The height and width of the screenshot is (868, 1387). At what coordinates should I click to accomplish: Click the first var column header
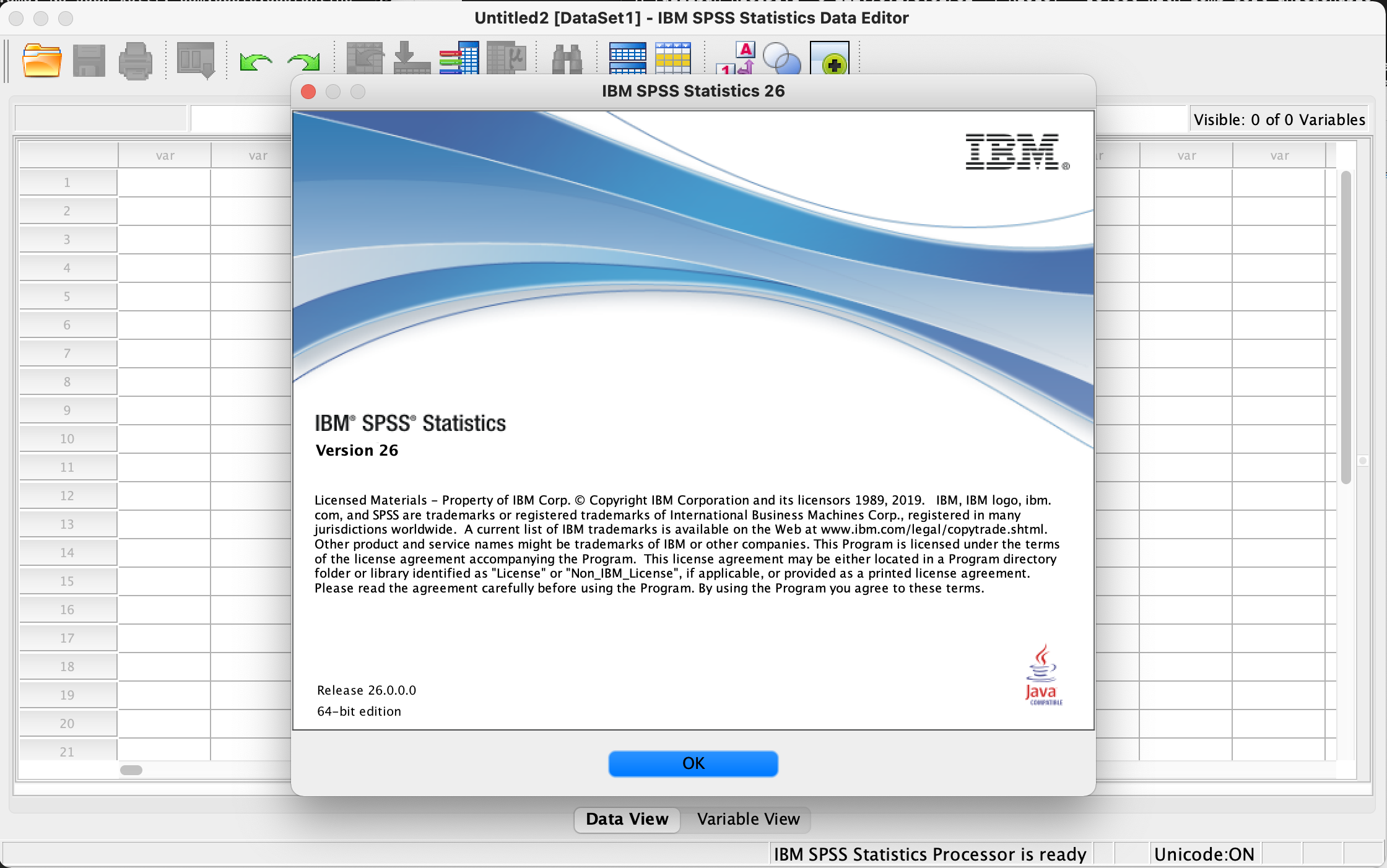pos(165,155)
